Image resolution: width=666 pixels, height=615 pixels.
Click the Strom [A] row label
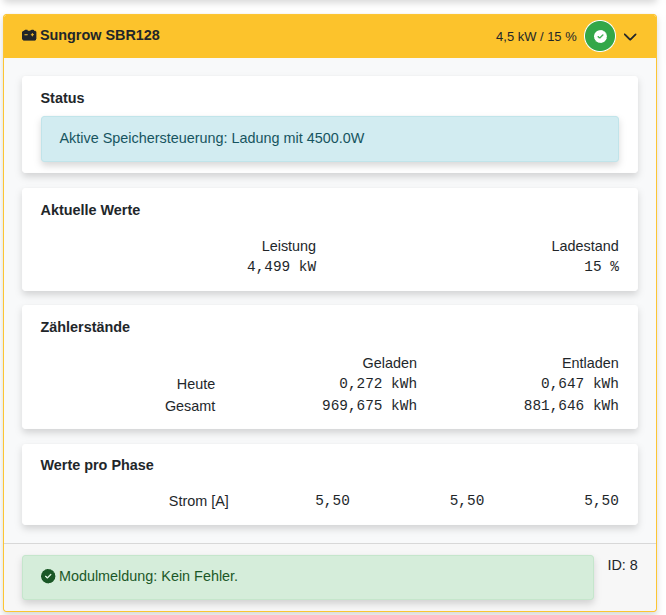(198, 501)
